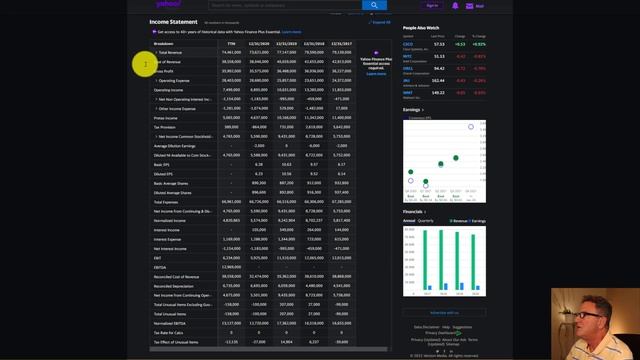Click the Normalized EBITDA row label
This screenshot has width=640, height=360.
point(169,323)
